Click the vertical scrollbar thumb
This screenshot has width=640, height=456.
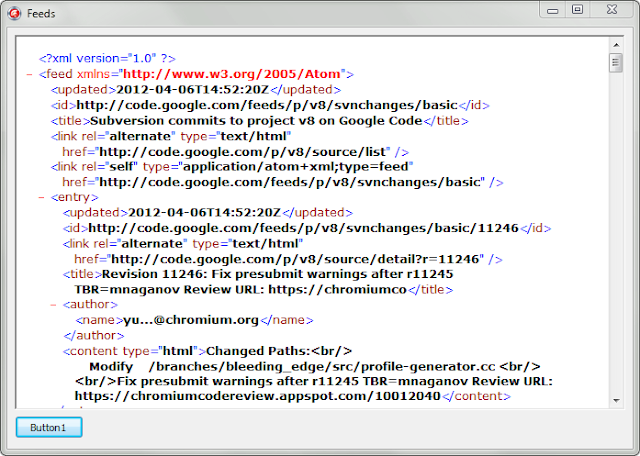[x=616, y=62]
